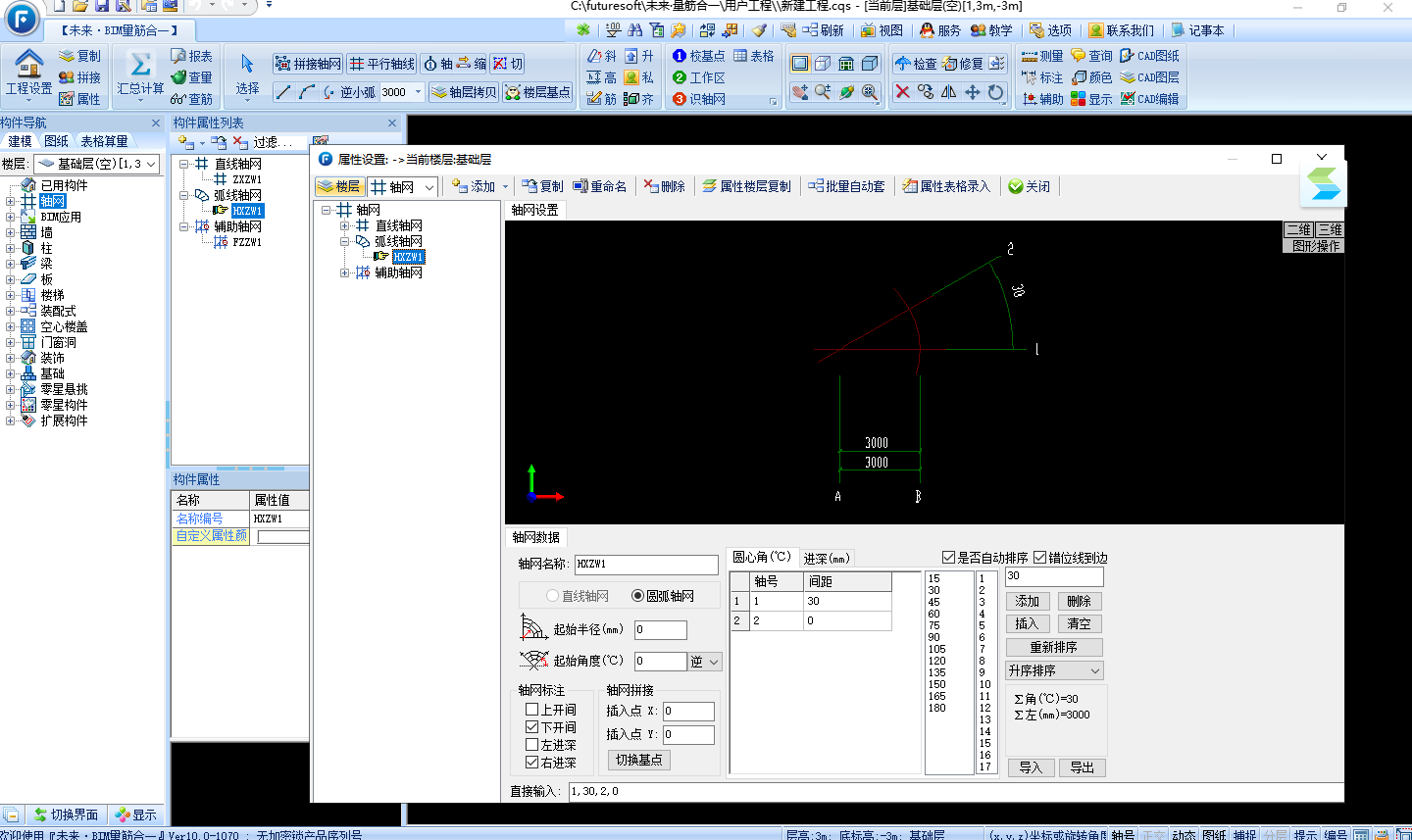This screenshot has width=1412, height=840.
Task: Click the 三维 view toggle in preview
Action: click(1330, 229)
